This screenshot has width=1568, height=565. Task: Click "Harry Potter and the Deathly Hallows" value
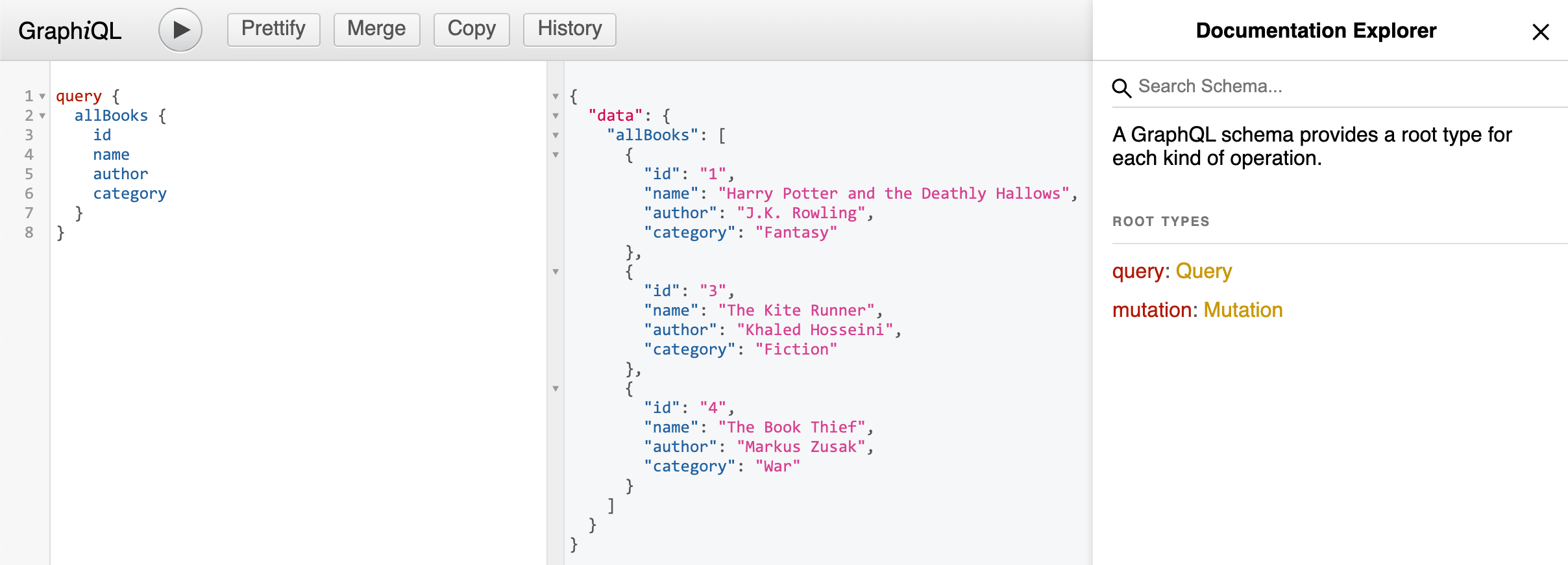[894, 194]
